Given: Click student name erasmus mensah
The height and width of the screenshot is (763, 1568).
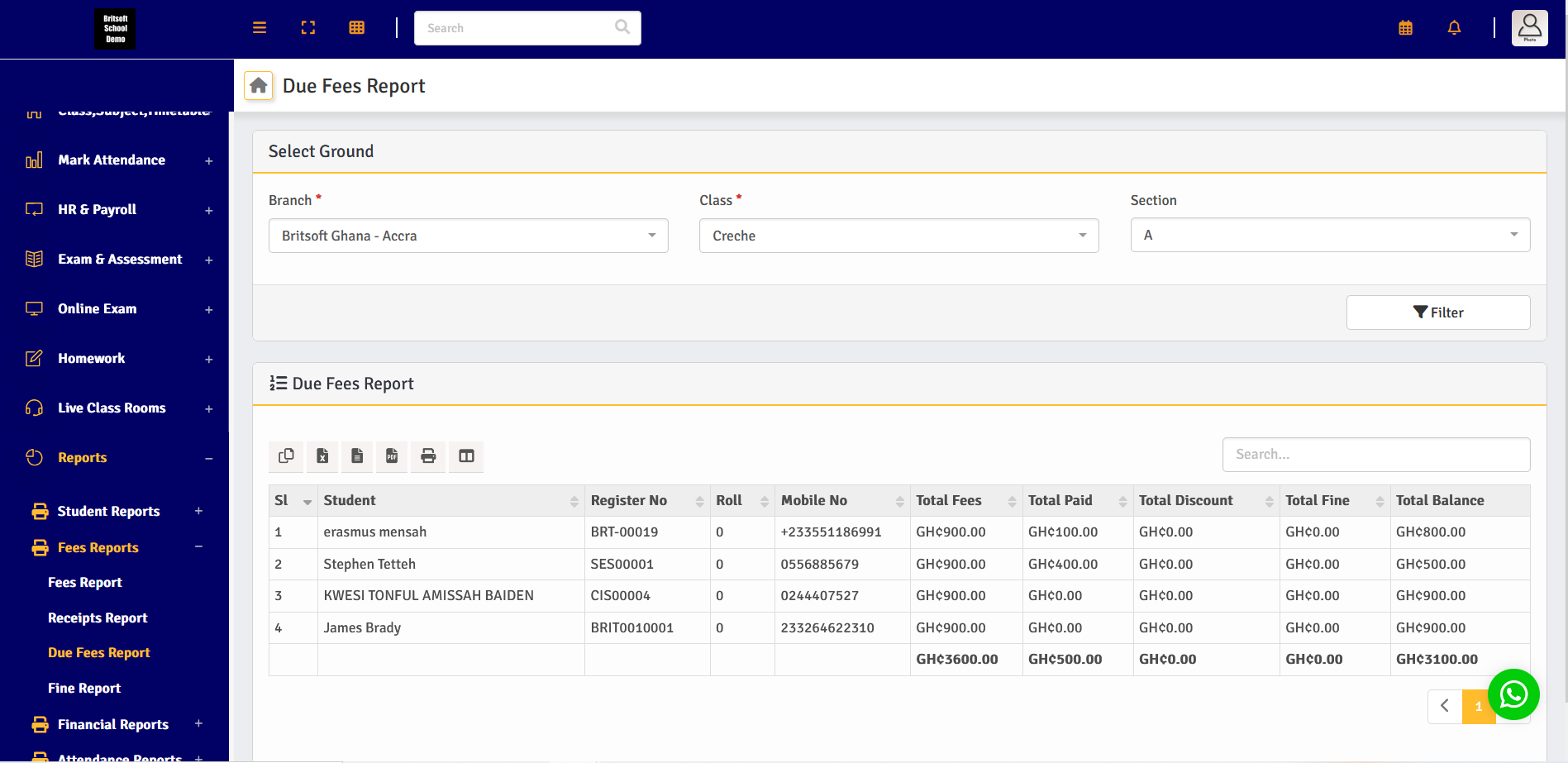Looking at the screenshot, I should click(374, 532).
